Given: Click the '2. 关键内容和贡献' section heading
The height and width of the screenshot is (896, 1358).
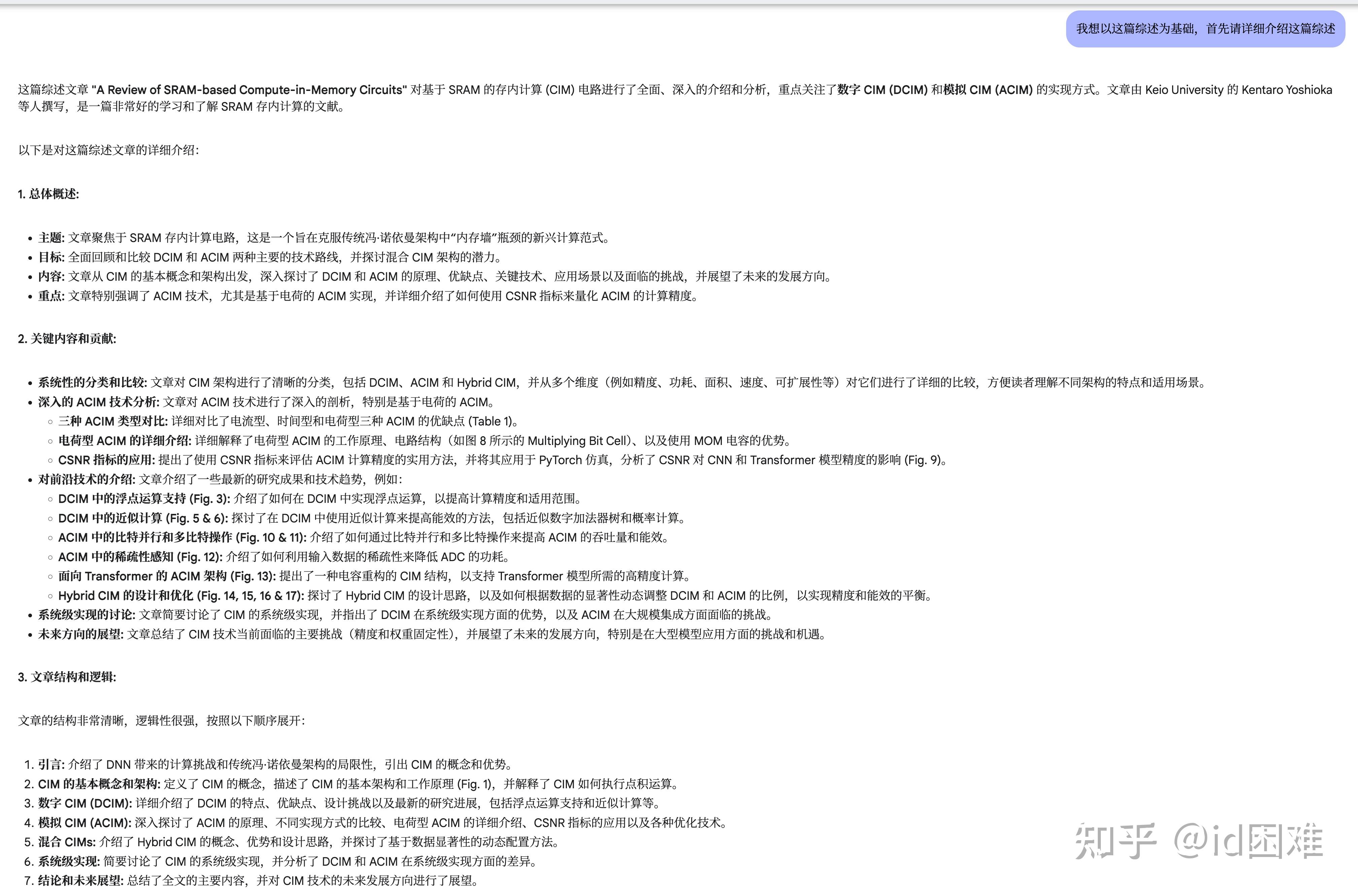Looking at the screenshot, I should click(67, 339).
